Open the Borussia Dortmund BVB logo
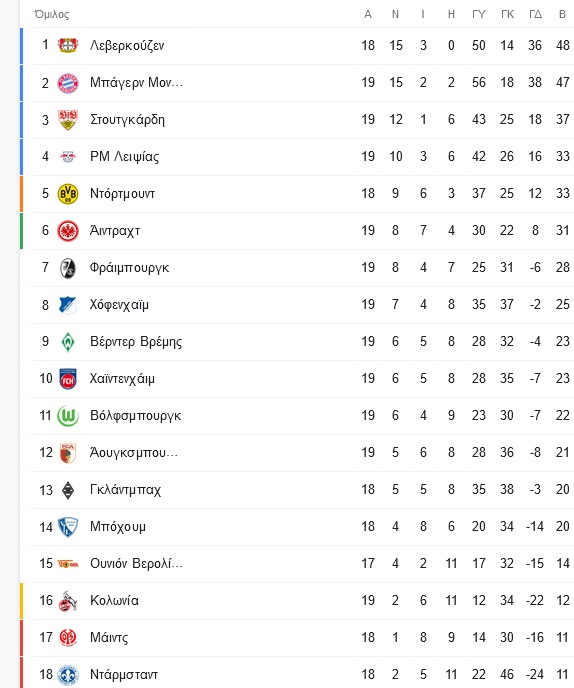The height and width of the screenshot is (688, 574). [x=68, y=194]
